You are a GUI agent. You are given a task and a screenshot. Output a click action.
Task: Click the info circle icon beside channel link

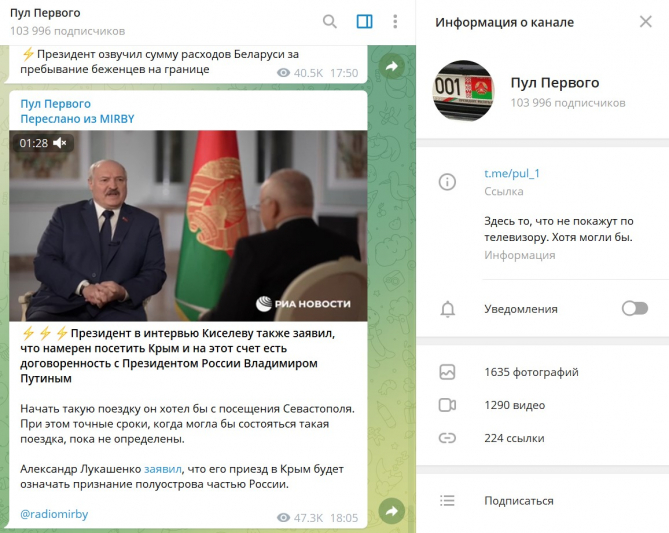[x=447, y=182]
